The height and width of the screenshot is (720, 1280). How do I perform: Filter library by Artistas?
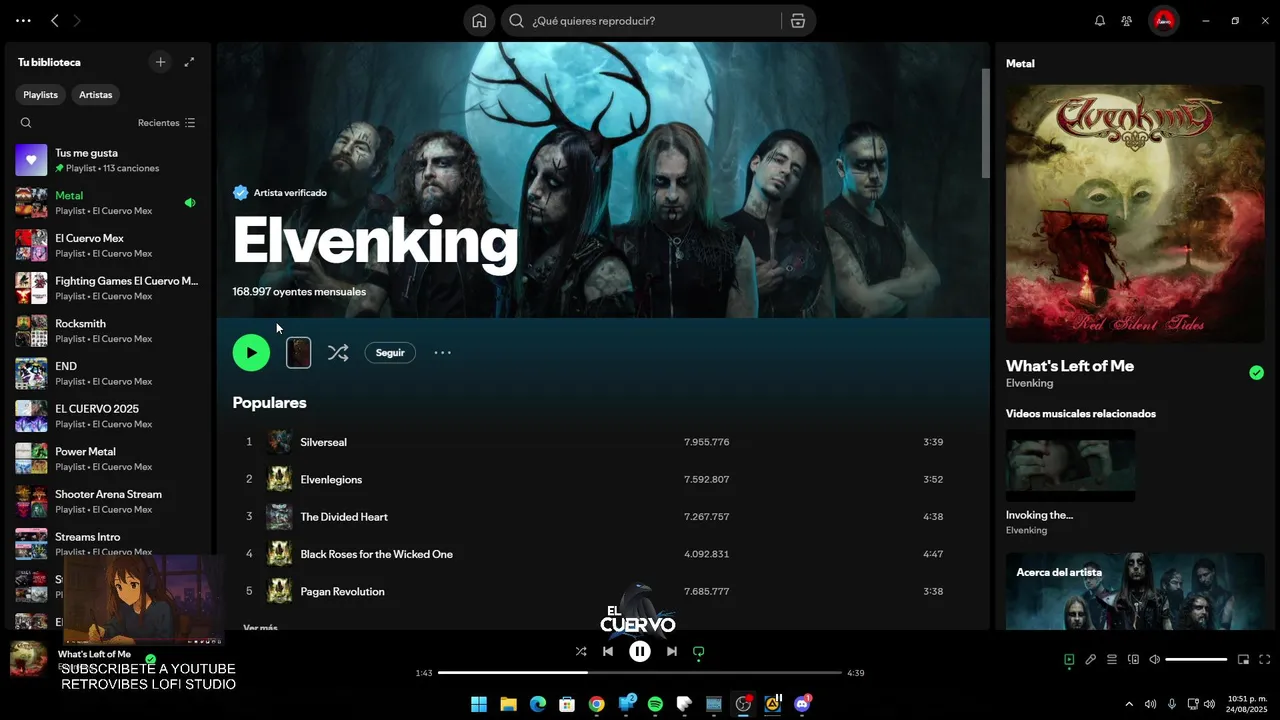click(x=96, y=95)
